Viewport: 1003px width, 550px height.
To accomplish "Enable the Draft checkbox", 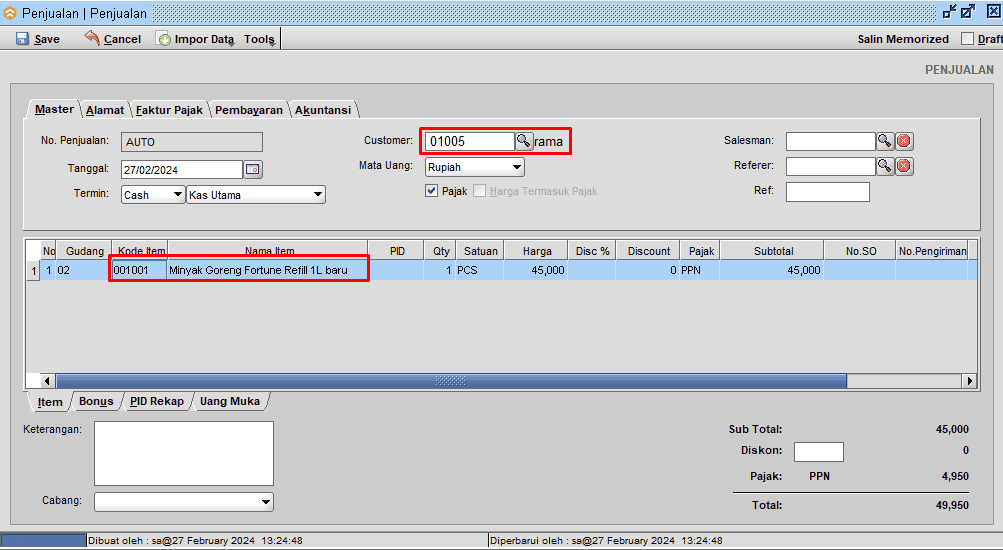I will tap(967, 39).
